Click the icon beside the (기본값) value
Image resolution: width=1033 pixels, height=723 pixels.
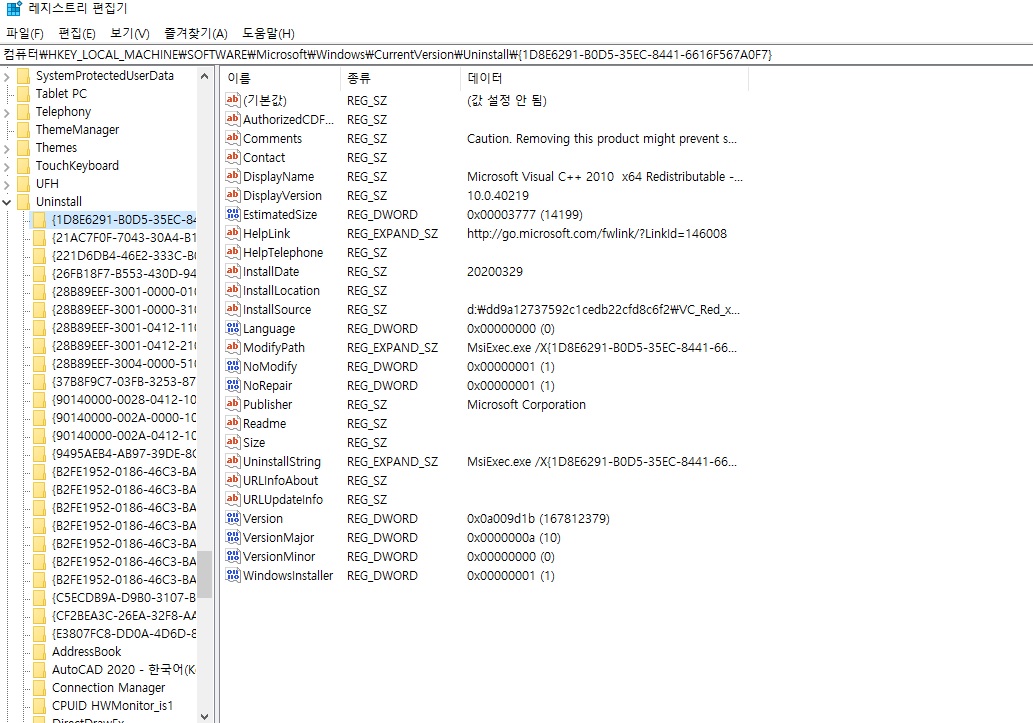(233, 100)
